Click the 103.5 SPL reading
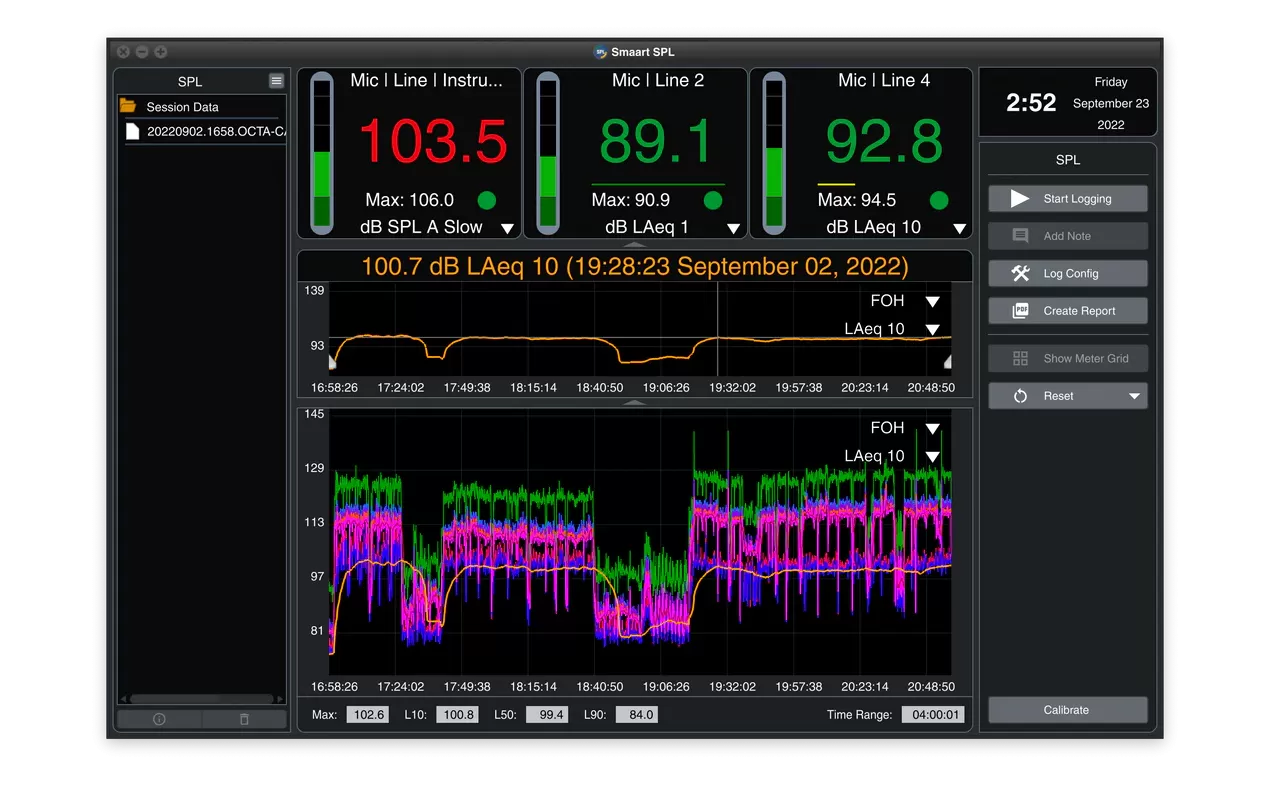The image size is (1270, 785). click(433, 141)
